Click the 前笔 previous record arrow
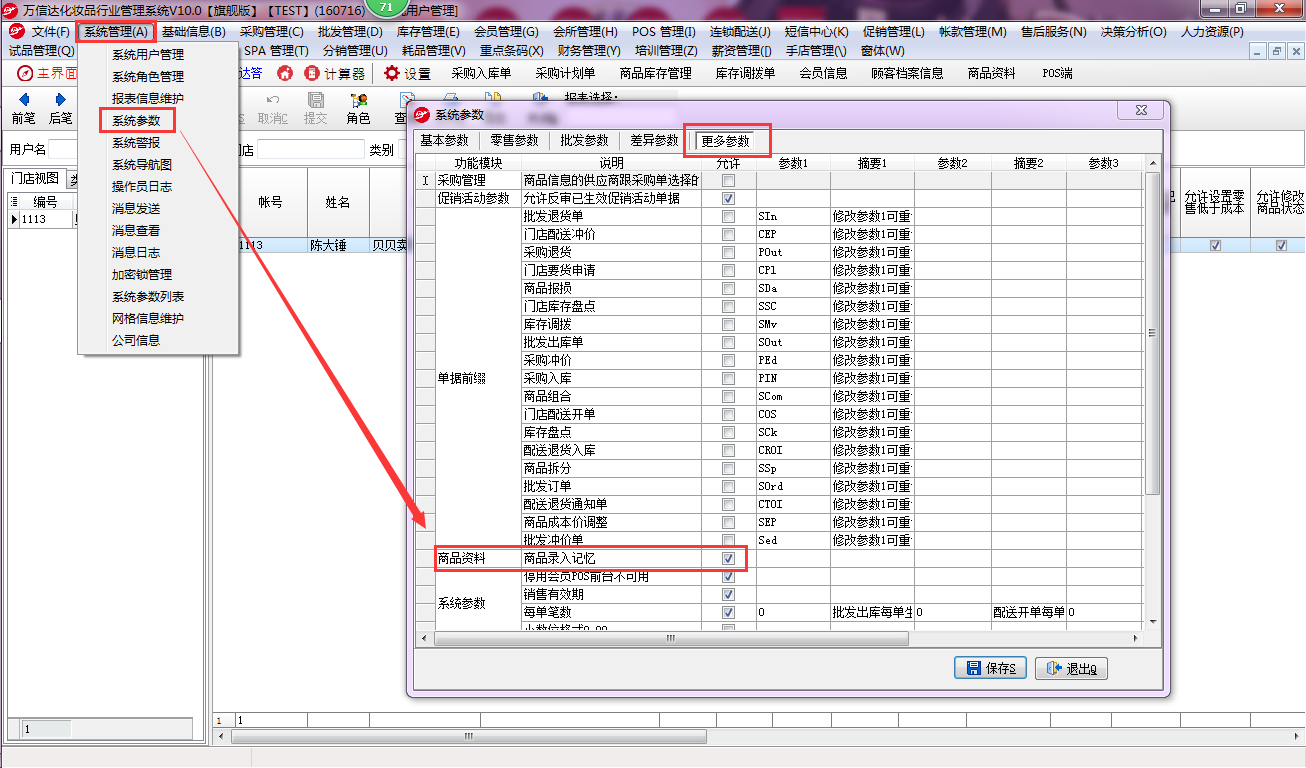The width and height of the screenshot is (1306, 768). tap(24, 108)
